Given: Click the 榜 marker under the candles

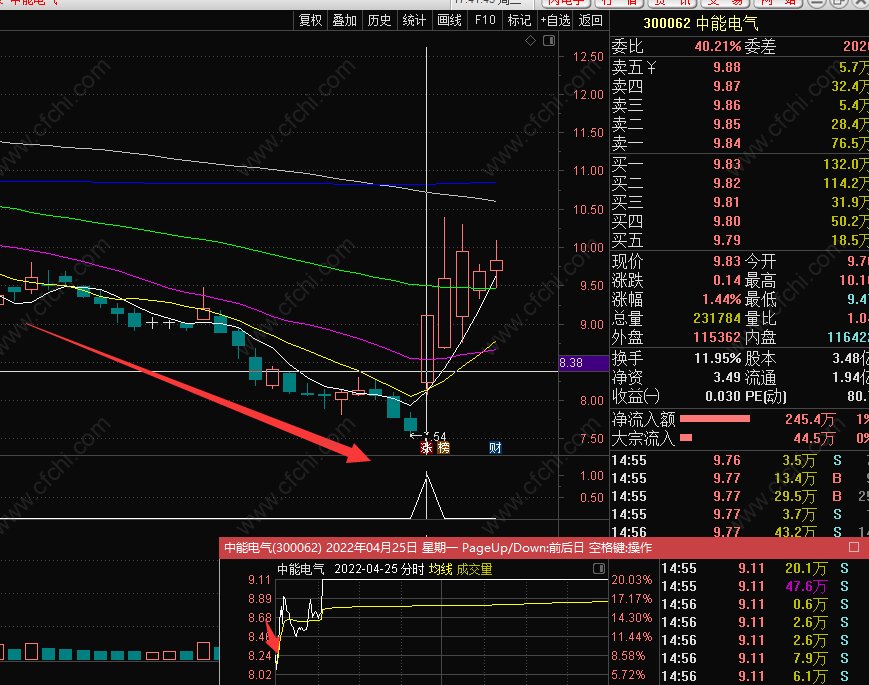Looking at the screenshot, I should (443, 447).
